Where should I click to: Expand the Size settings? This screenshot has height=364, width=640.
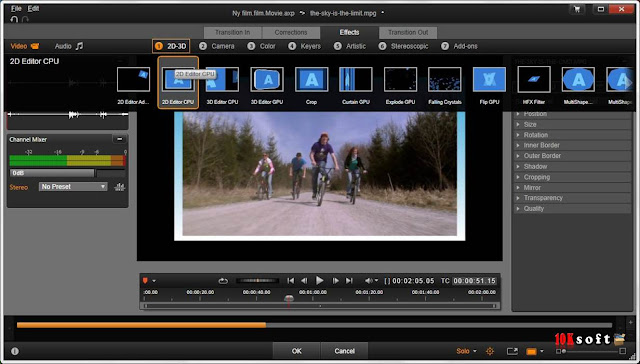[573, 124]
